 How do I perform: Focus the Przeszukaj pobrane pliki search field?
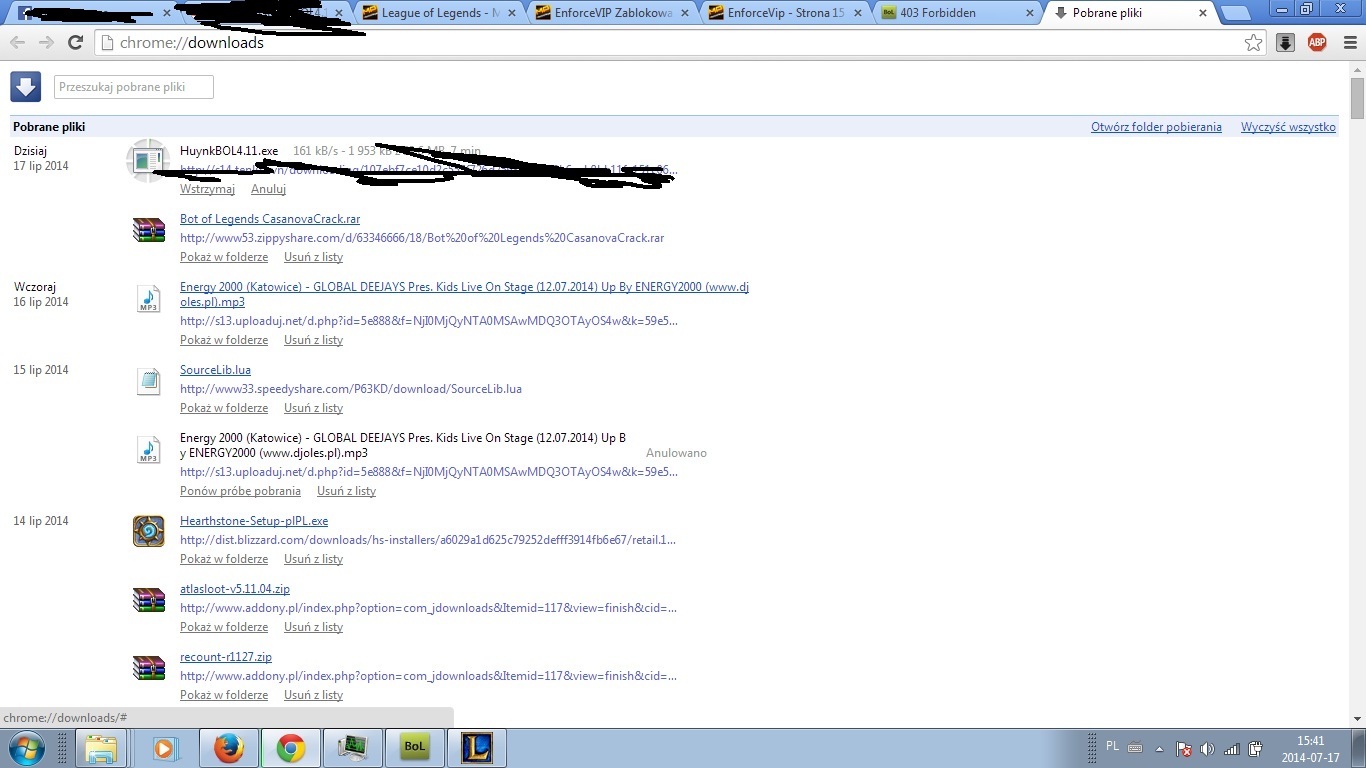(134, 87)
